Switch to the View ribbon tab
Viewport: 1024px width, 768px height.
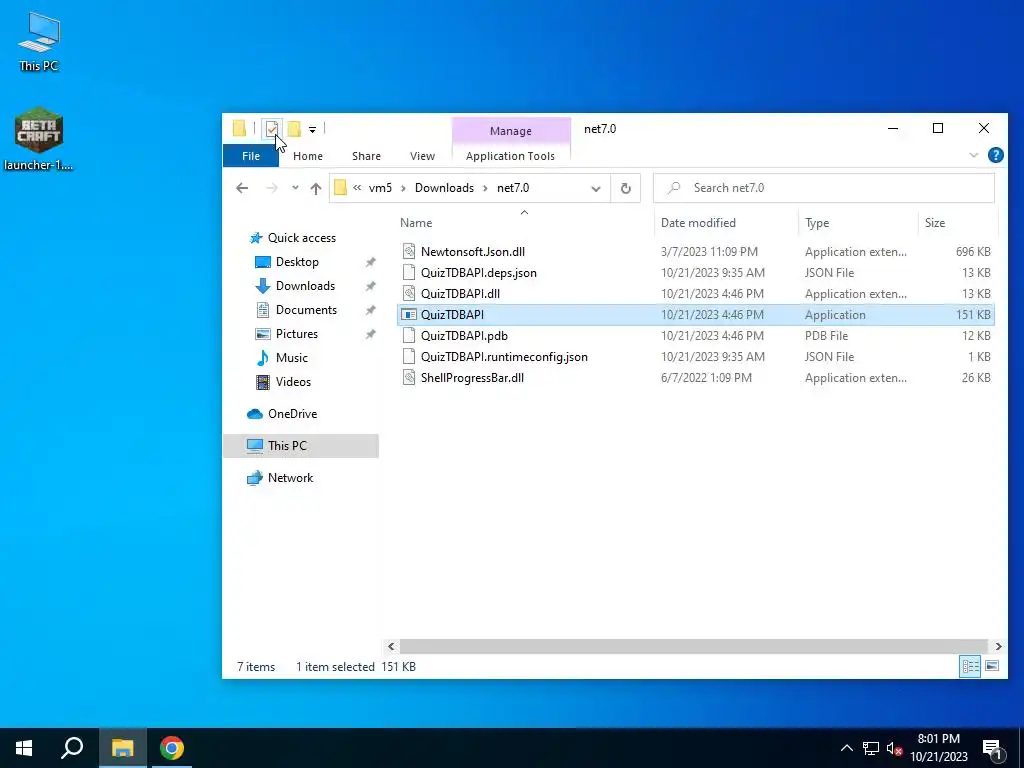(x=423, y=156)
